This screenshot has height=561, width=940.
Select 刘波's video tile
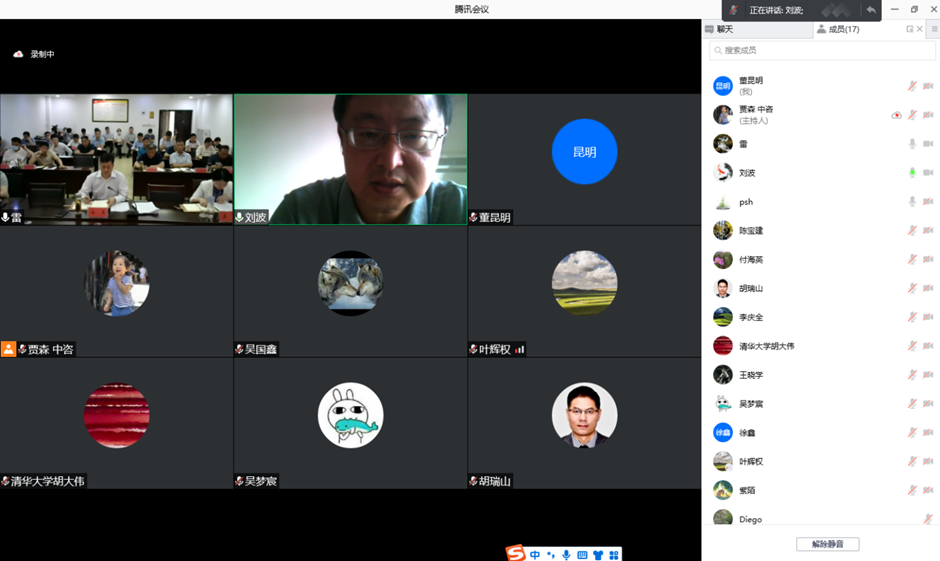click(350, 159)
